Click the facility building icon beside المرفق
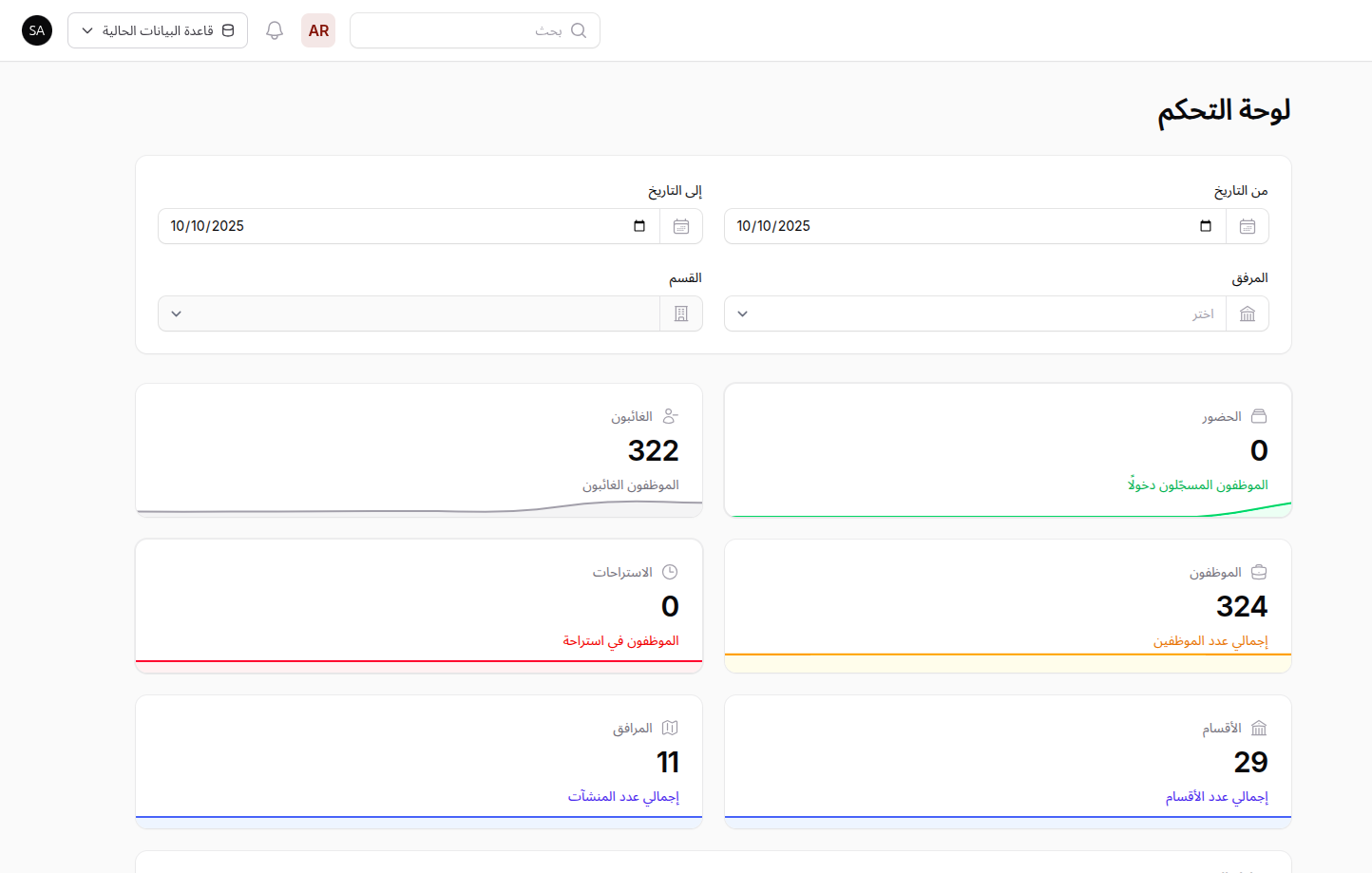1372x873 pixels. (1248, 313)
